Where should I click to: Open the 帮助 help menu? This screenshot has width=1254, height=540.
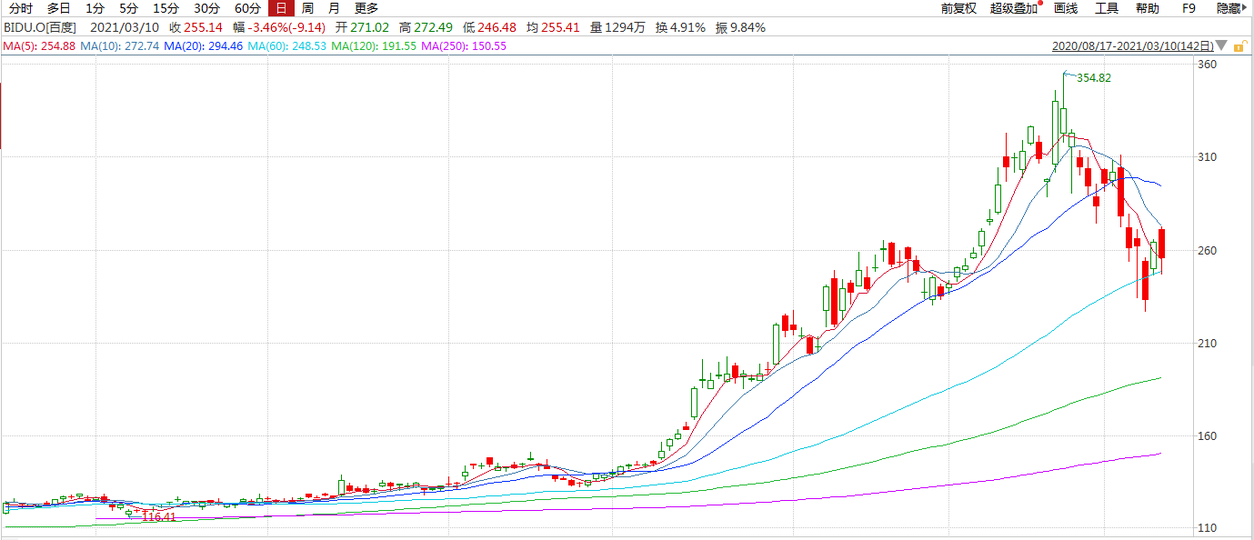(1147, 8)
